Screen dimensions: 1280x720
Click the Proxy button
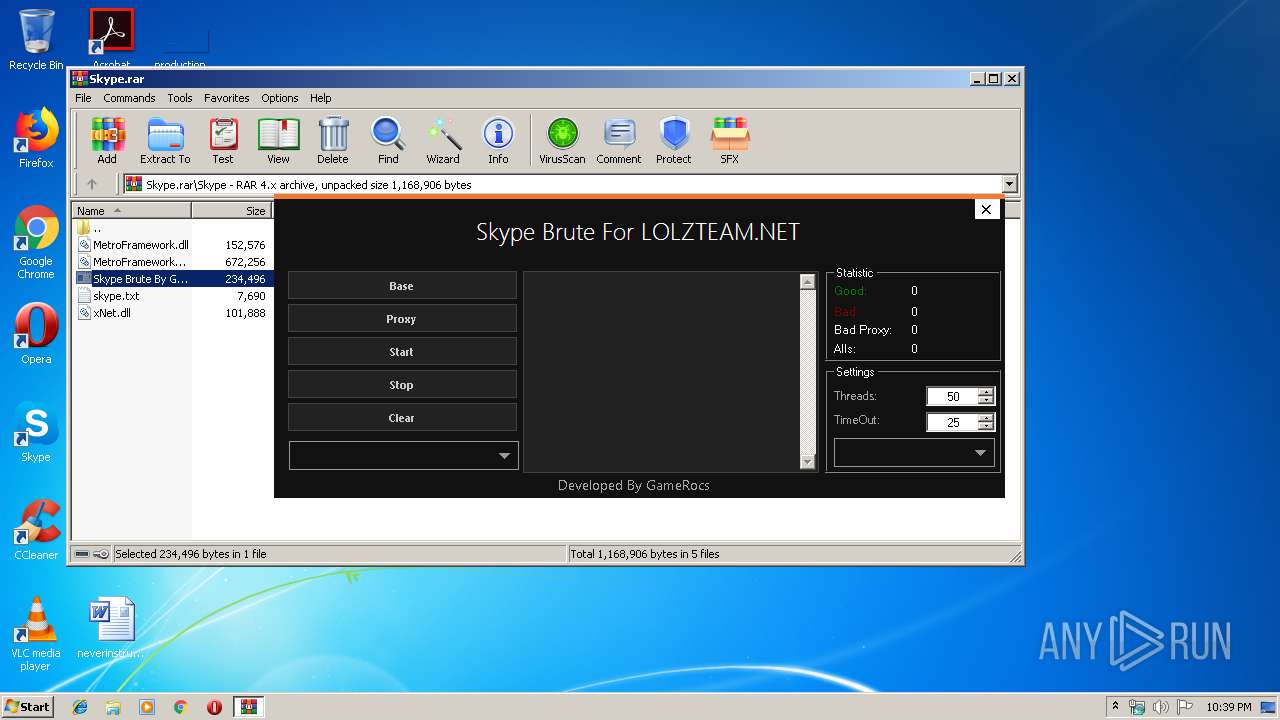(x=402, y=319)
